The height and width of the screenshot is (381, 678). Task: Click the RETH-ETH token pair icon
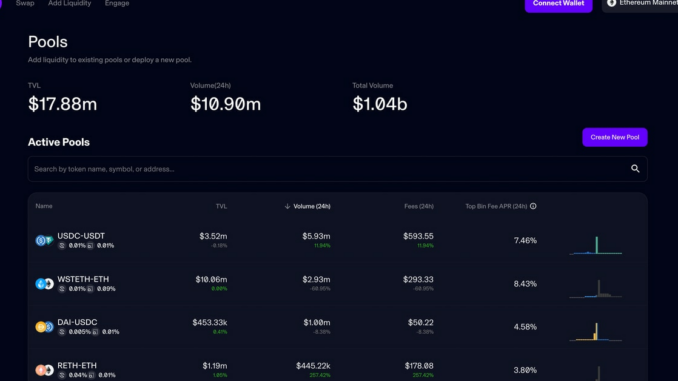pos(44,370)
